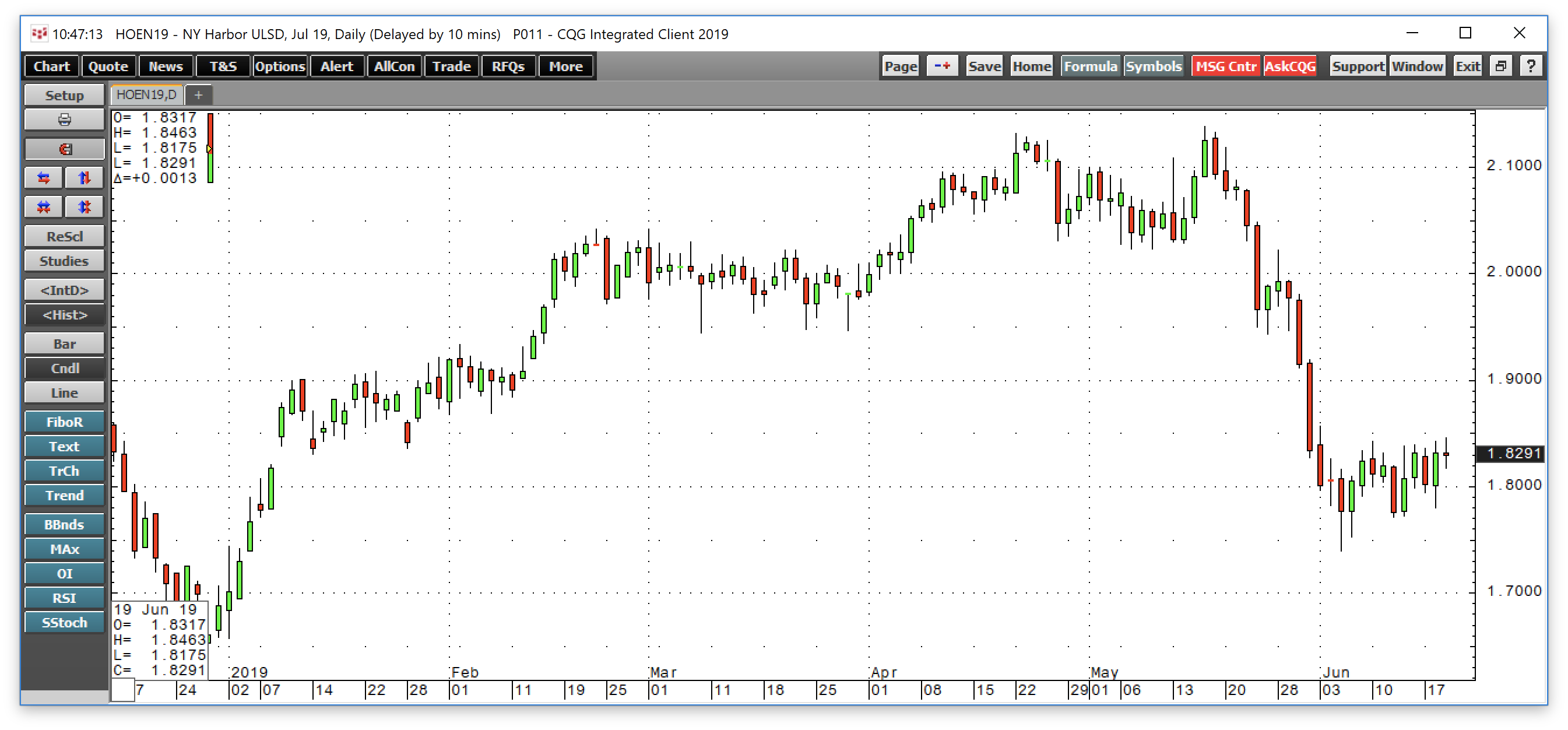Click the vertical compress arrows icon
Viewport: 1568px width, 730px height.
tap(85, 207)
